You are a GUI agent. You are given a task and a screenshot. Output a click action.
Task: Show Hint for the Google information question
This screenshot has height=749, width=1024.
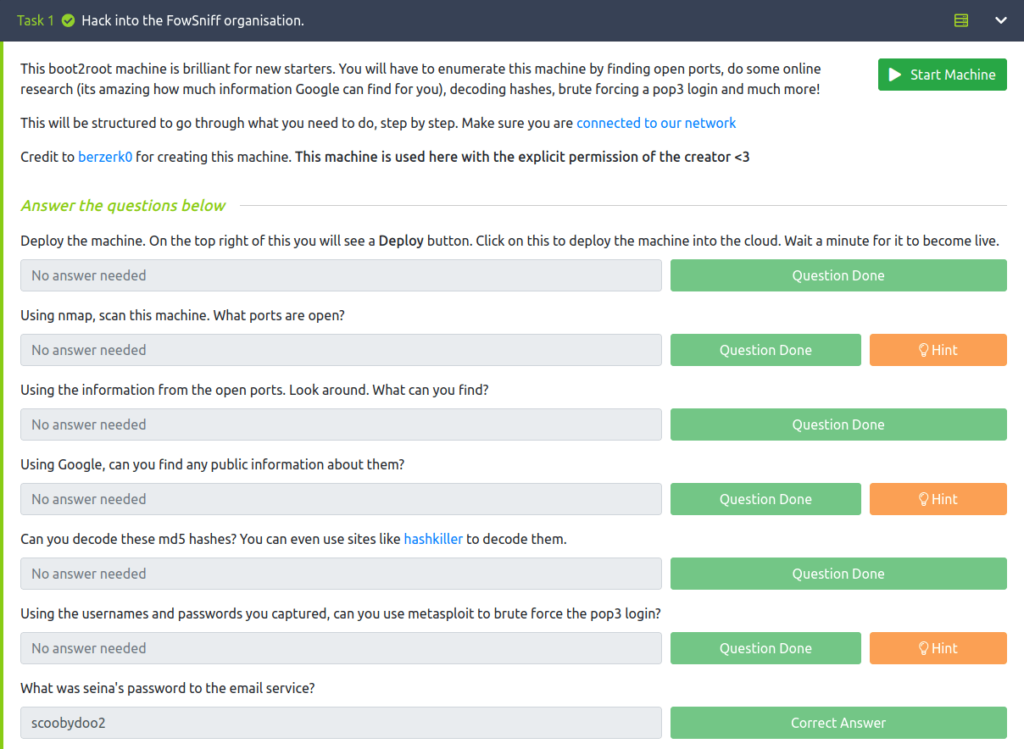(x=938, y=499)
